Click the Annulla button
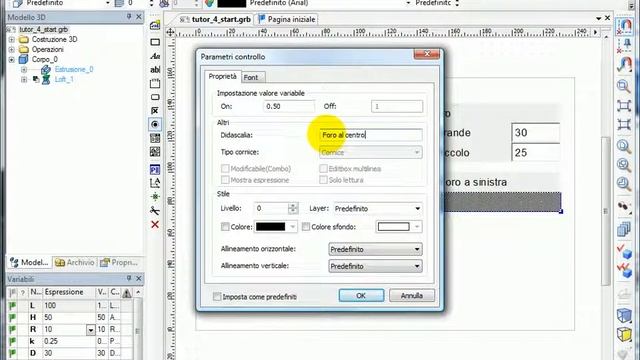 [x=411, y=296]
